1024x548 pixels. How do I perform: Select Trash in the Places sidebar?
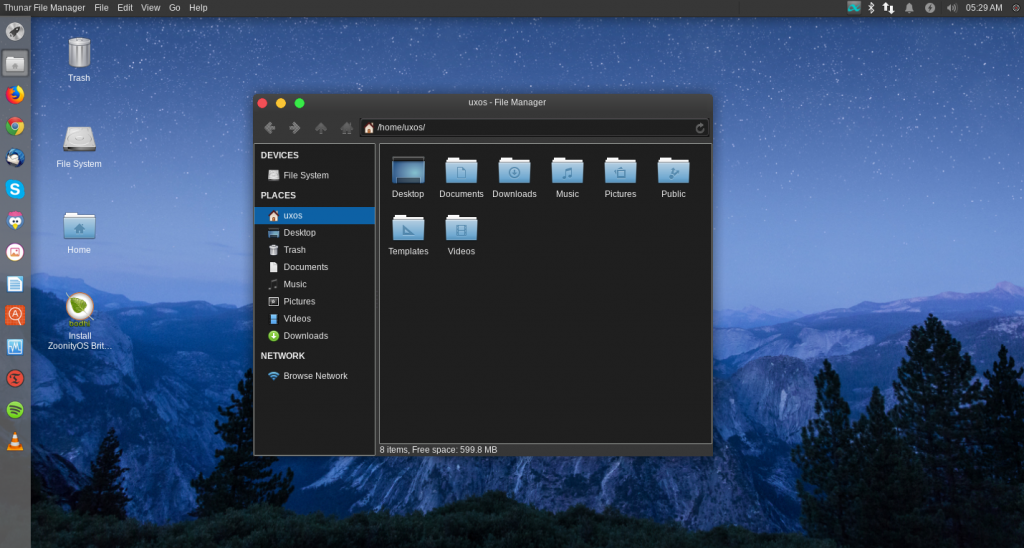pos(294,250)
